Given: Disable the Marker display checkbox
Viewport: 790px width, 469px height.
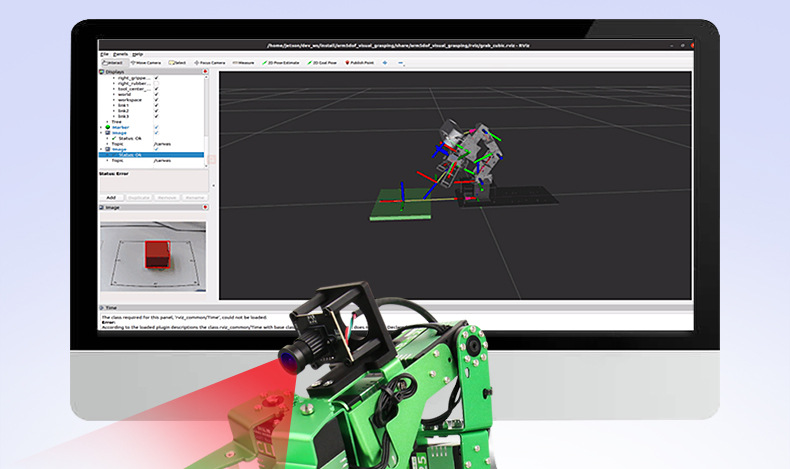Looking at the screenshot, I should 157,128.
